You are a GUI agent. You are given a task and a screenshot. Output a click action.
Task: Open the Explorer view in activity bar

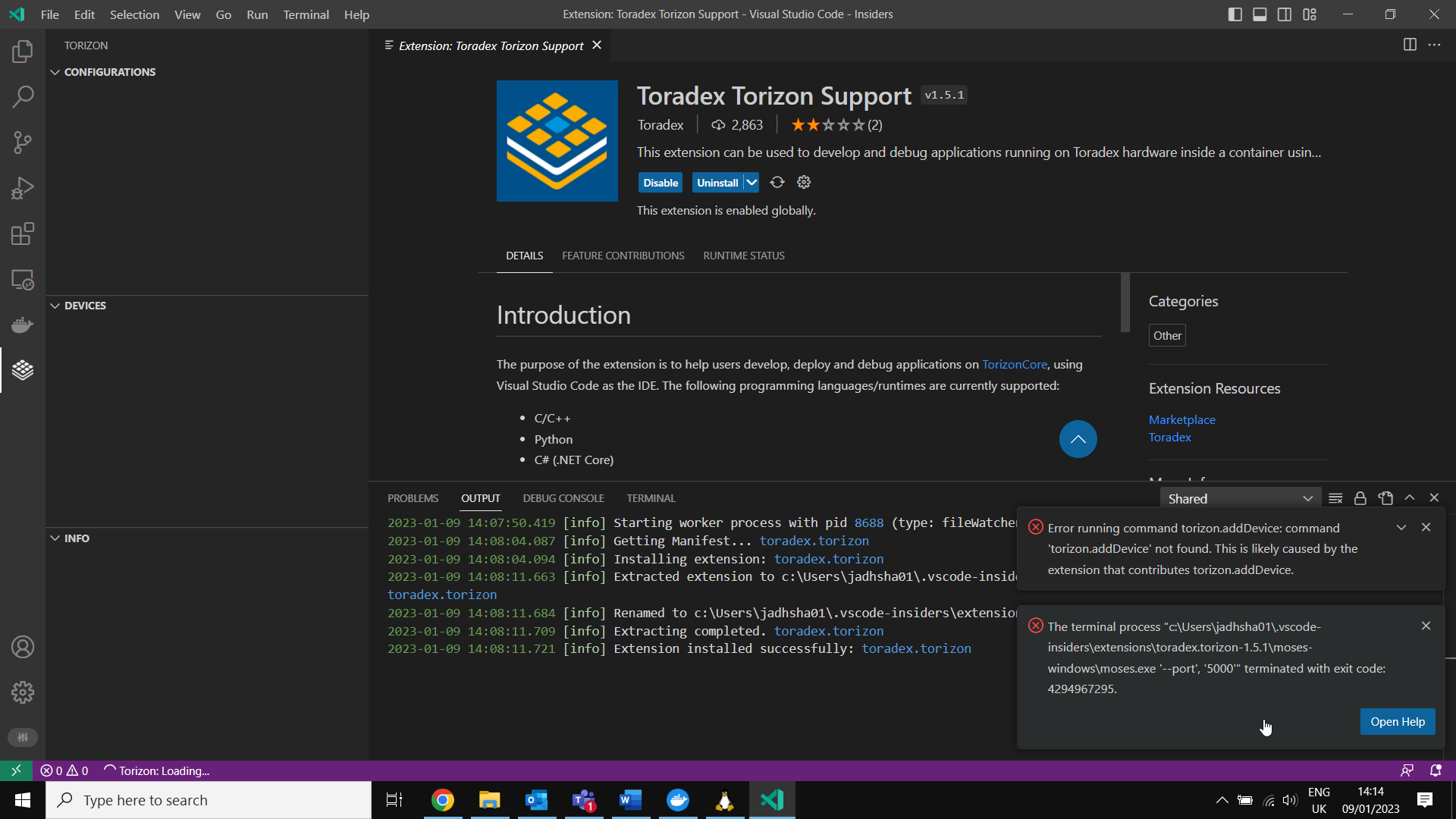point(23,52)
